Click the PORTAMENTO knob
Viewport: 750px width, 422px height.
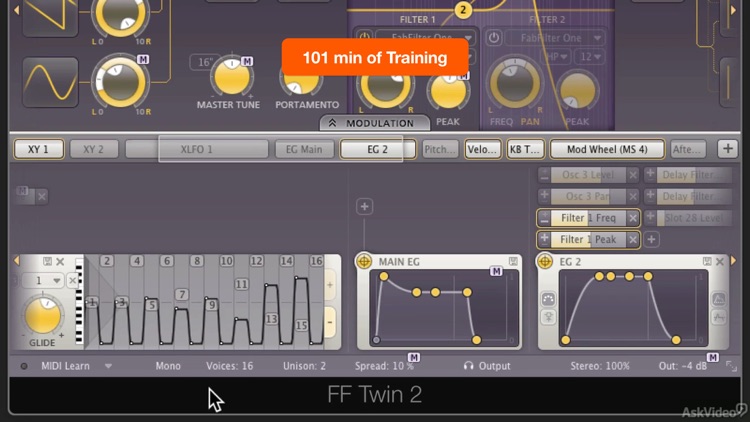tap(300, 84)
